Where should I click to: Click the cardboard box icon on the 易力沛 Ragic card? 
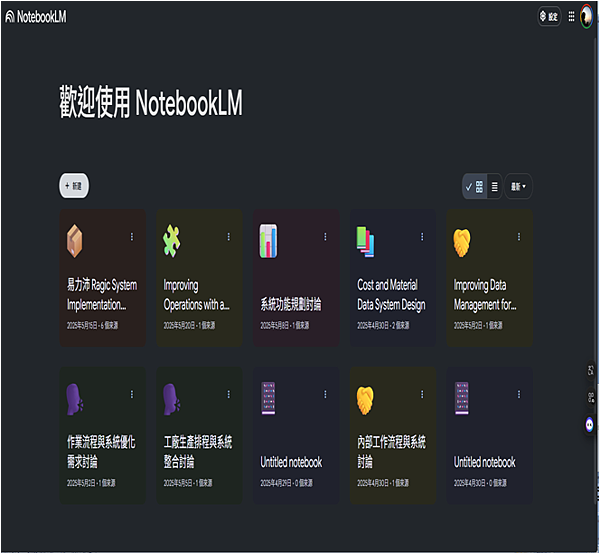pyautogui.click(x=75, y=241)
